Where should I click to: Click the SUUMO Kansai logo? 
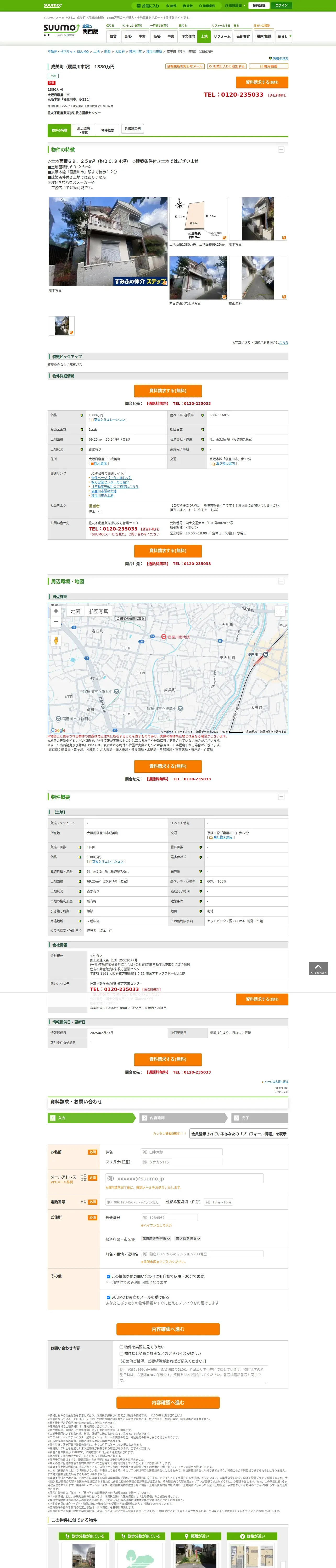tap(61, 29)
